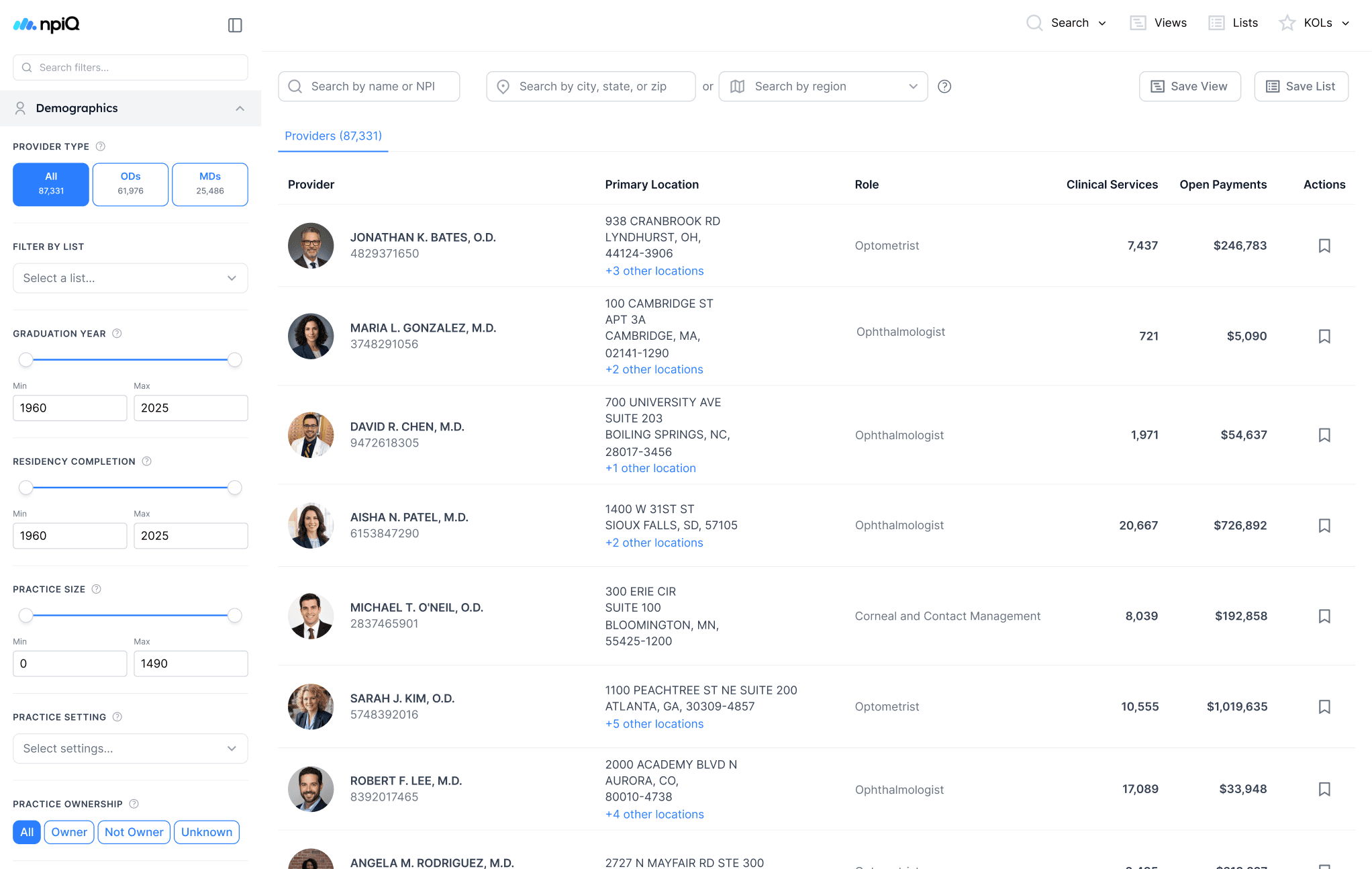Show Practice Ownership info icon

click(134, 804)
